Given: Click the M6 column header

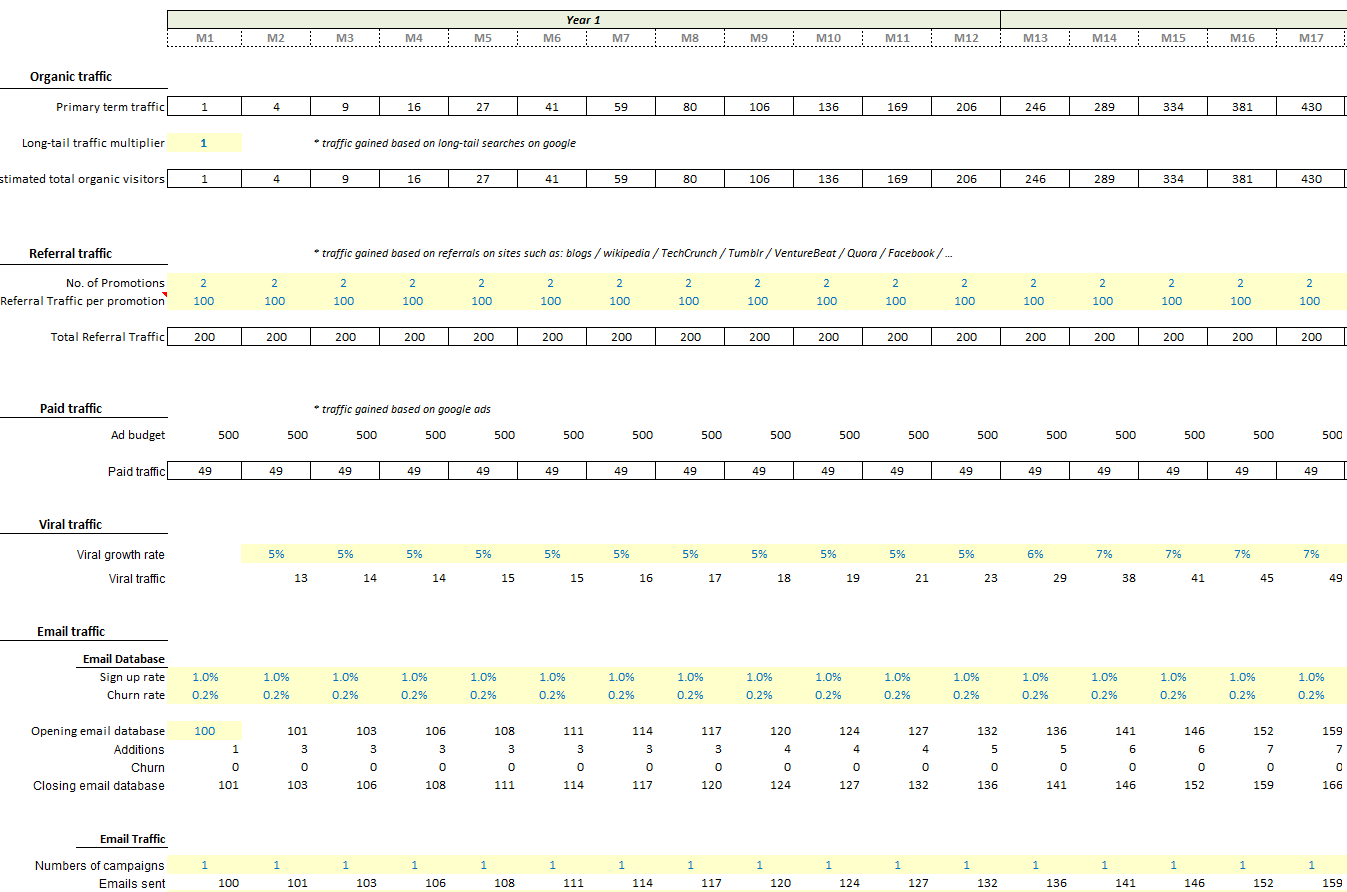Looking at the screenshot, I should (552, 38).
